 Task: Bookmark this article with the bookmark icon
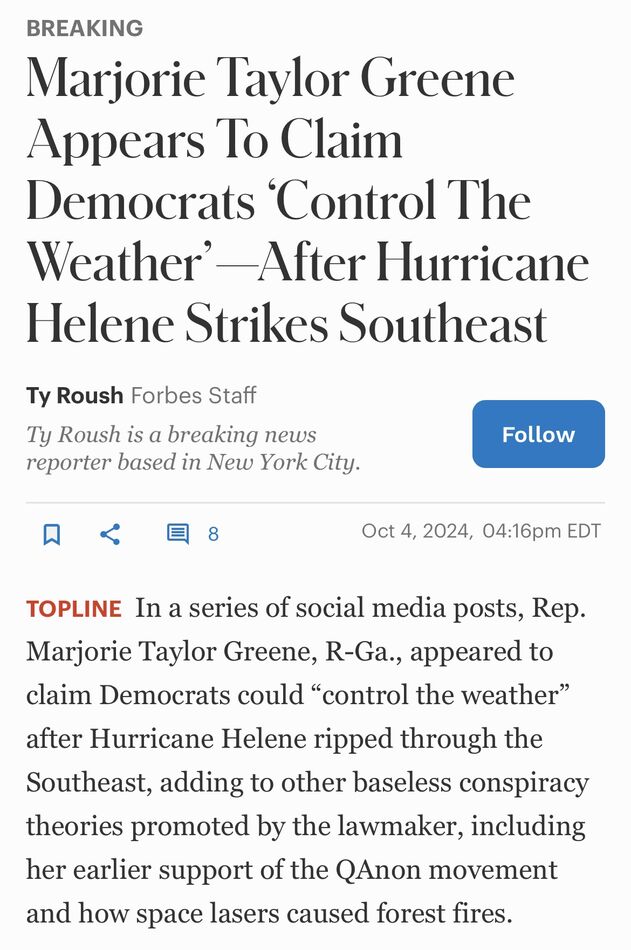click(x=52, y=534)
